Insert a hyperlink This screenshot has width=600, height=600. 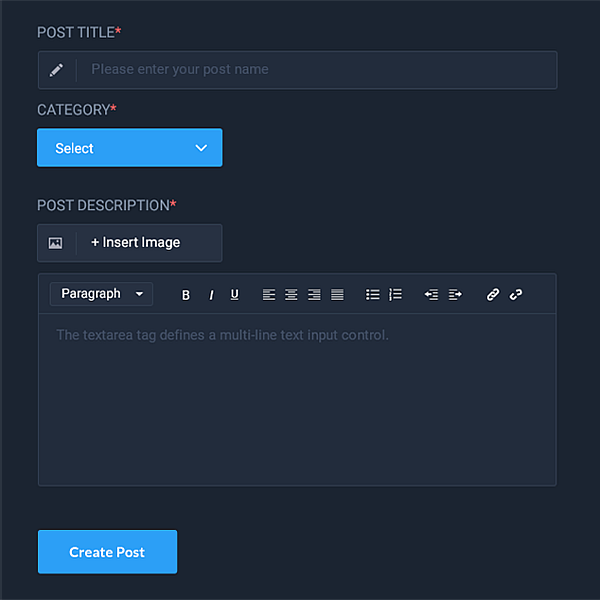click(x=492, y=295)
